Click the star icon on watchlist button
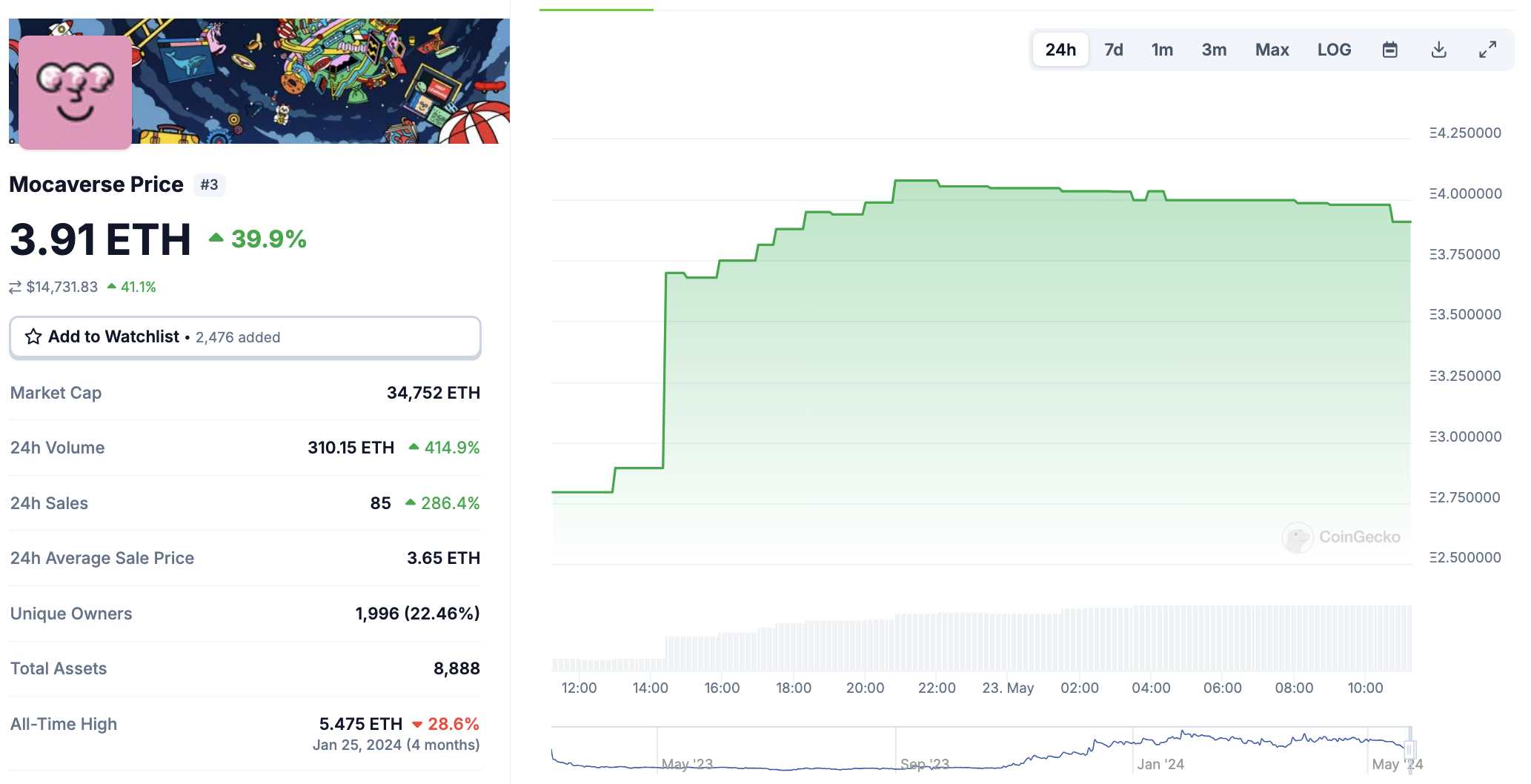This screenshot has height=784, width=1531. pos(33,337)
